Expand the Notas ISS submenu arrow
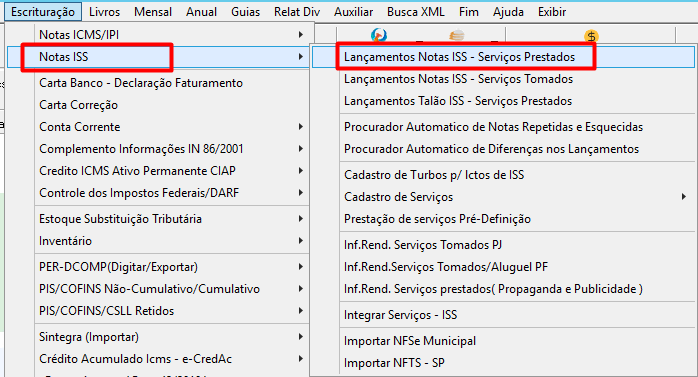698x377 pixels. (x=301, y=57)
